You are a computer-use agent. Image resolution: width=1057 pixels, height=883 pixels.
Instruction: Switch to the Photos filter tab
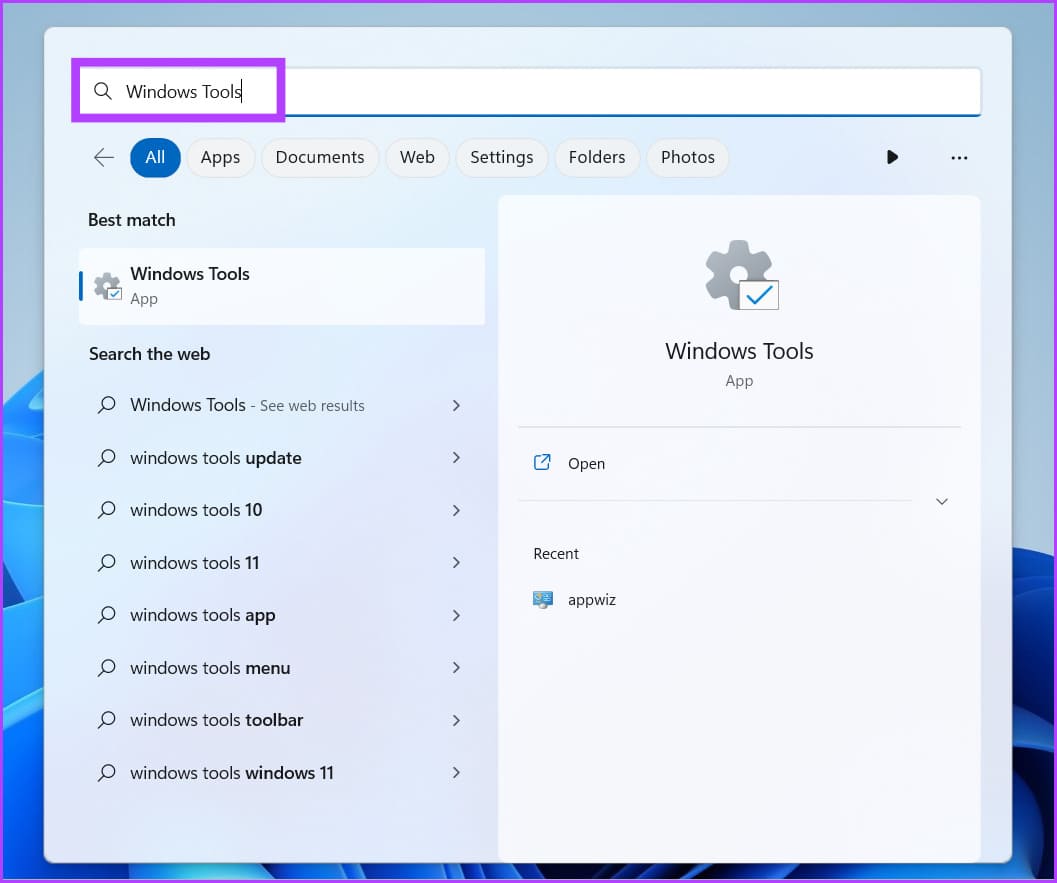pyautogui.click(x=688, y=158)
